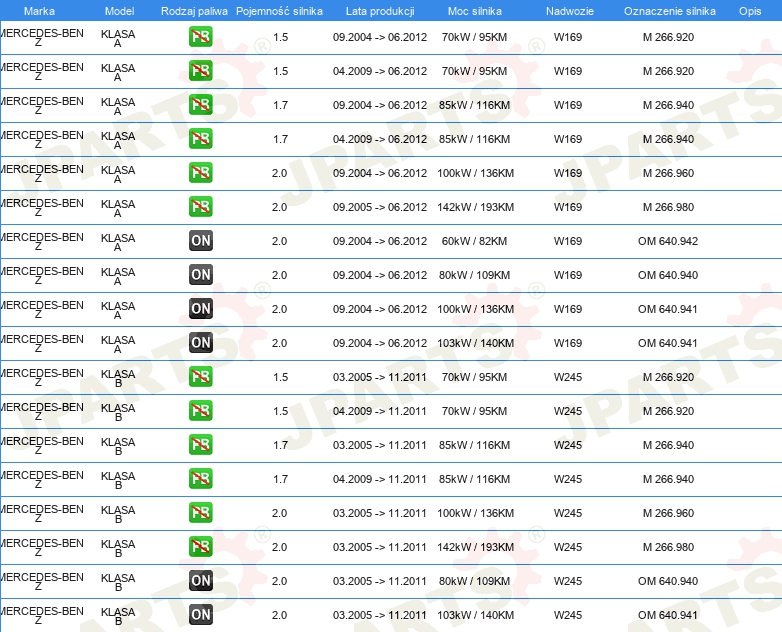The height and width of the screenshot is (632, 782).
Task: Click the Oznaczenie silnika column header
Action: [x=670, y=11]
